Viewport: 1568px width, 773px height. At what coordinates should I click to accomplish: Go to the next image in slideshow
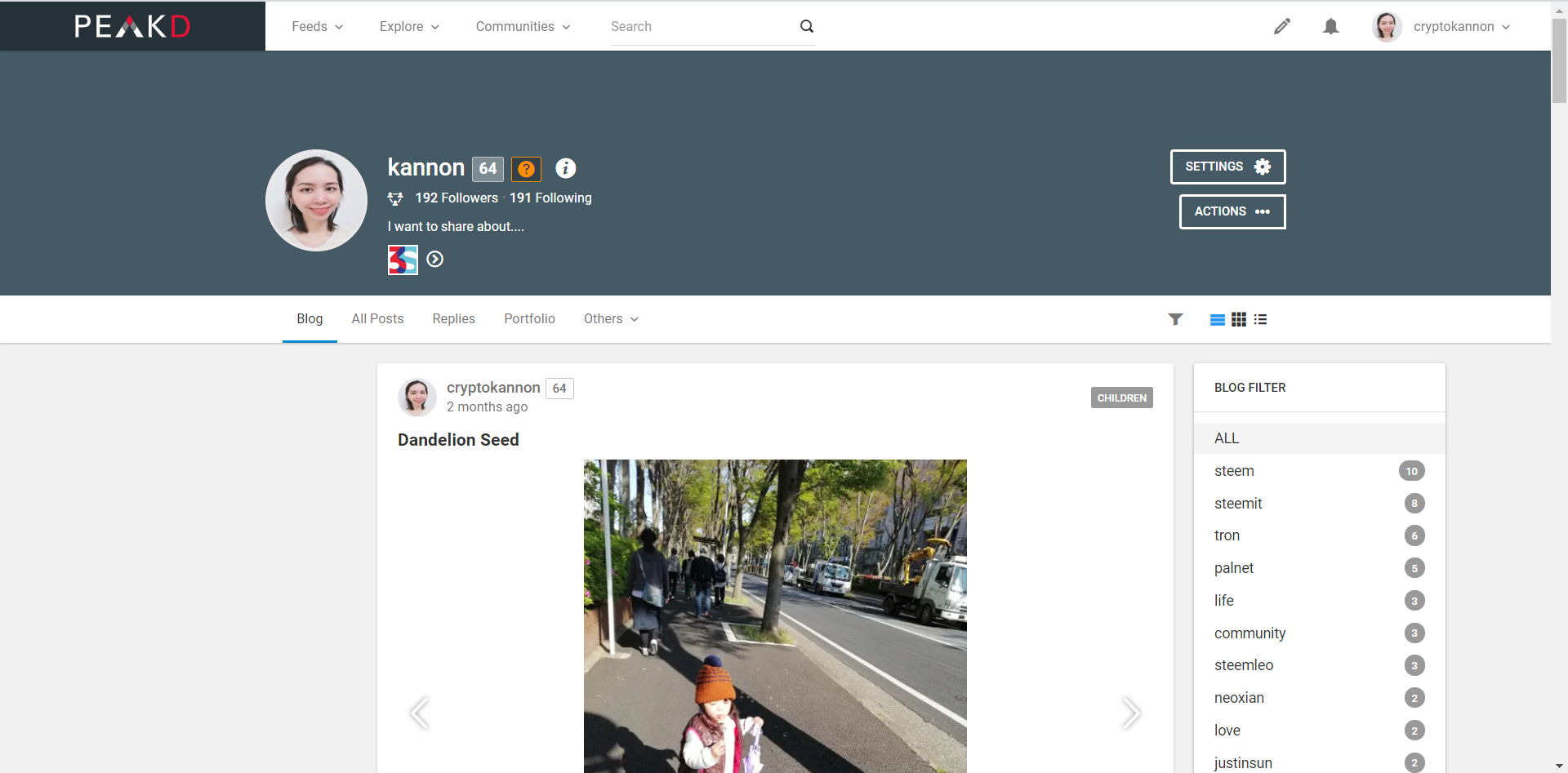click(x=1130, y=713)
